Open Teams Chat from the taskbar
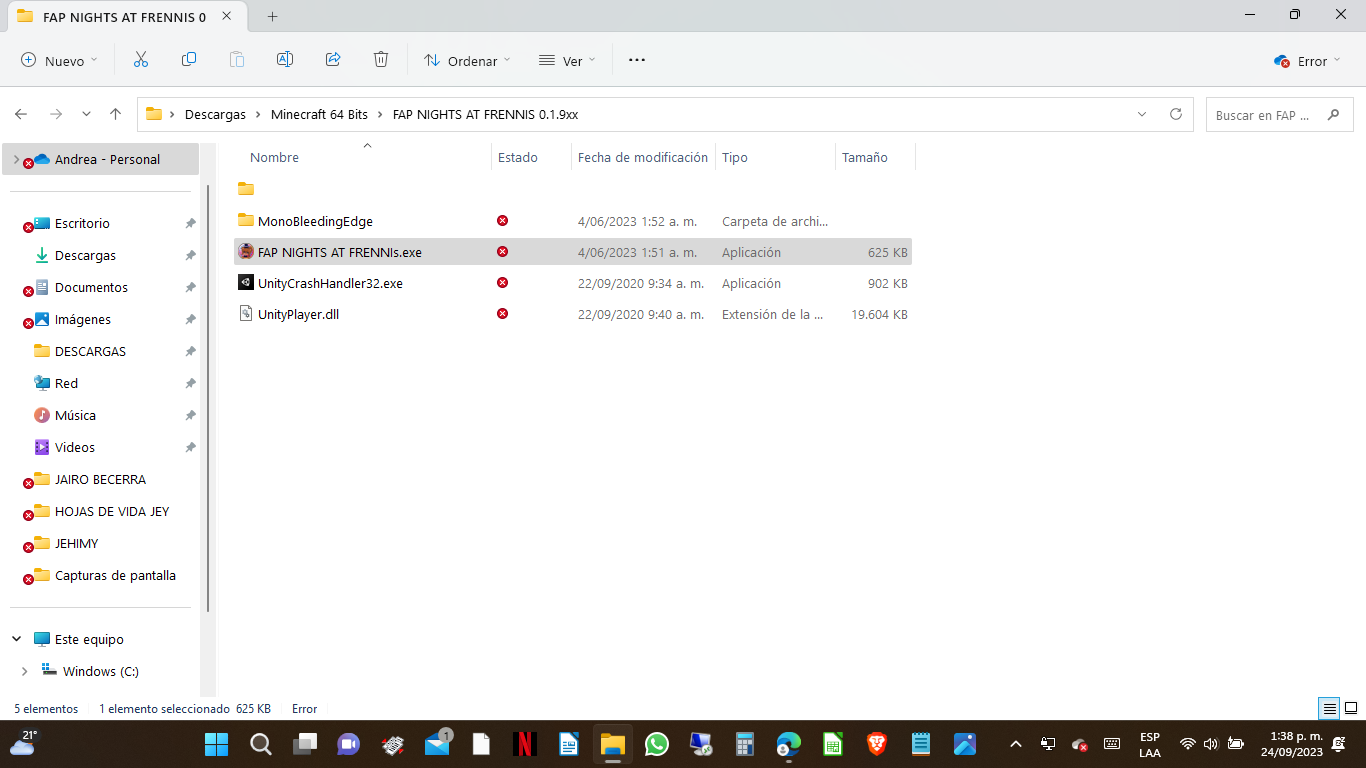This screenshot has width=1366, height=768. pos(348,744)
